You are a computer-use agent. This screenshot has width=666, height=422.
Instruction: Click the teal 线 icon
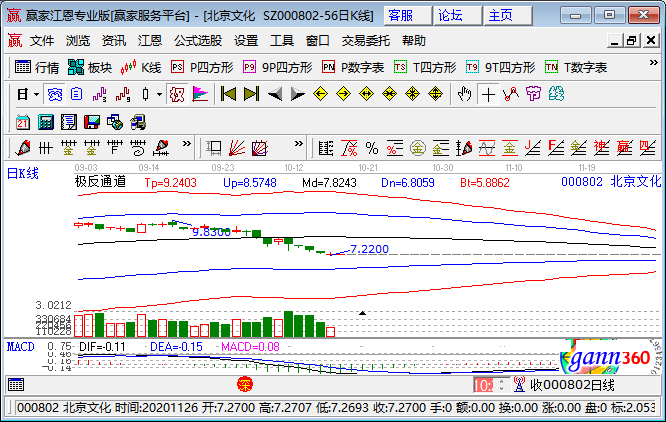tap(556, 94)
